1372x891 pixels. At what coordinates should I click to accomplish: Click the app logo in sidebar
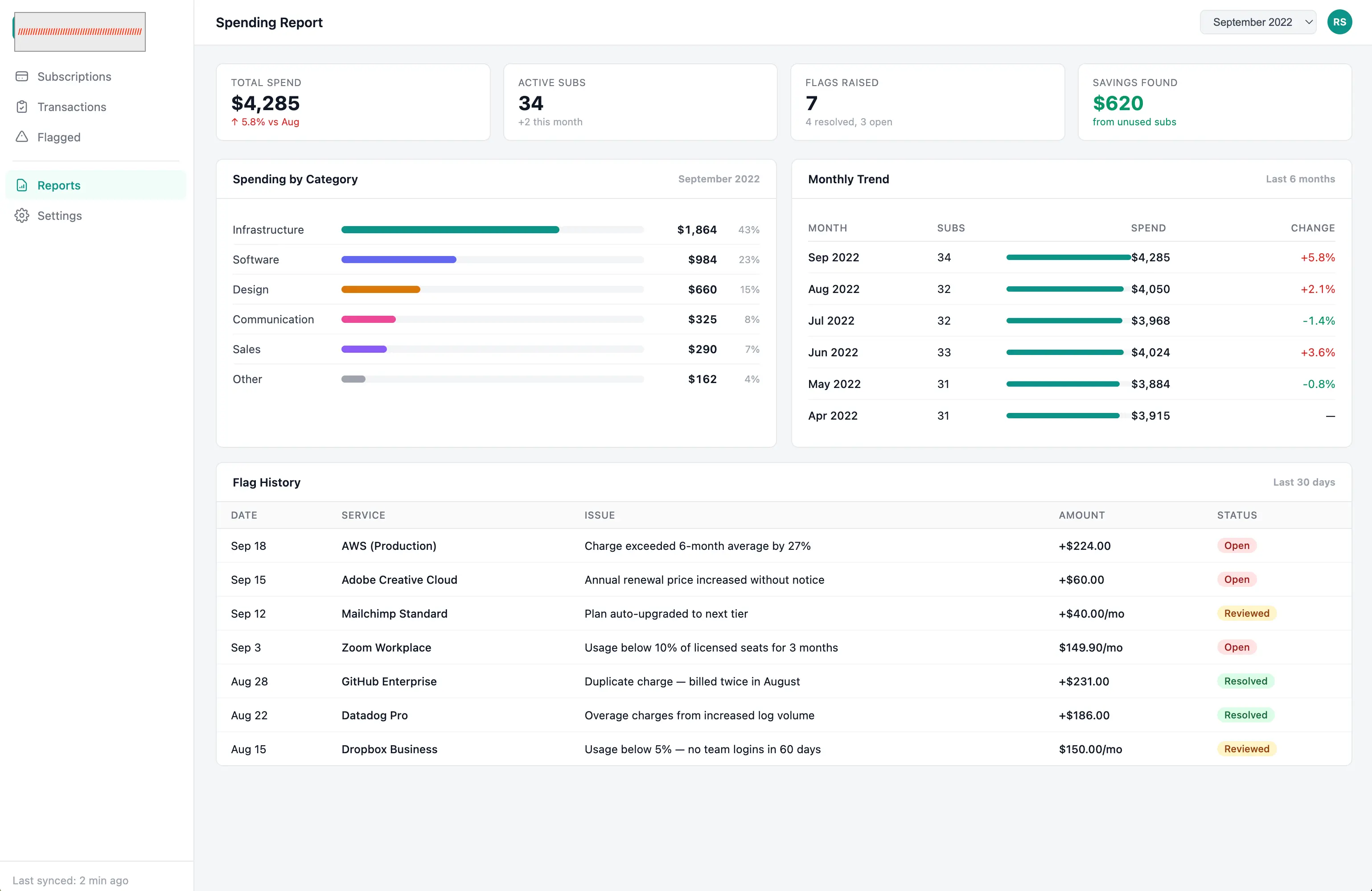click(x=79, y=32)
